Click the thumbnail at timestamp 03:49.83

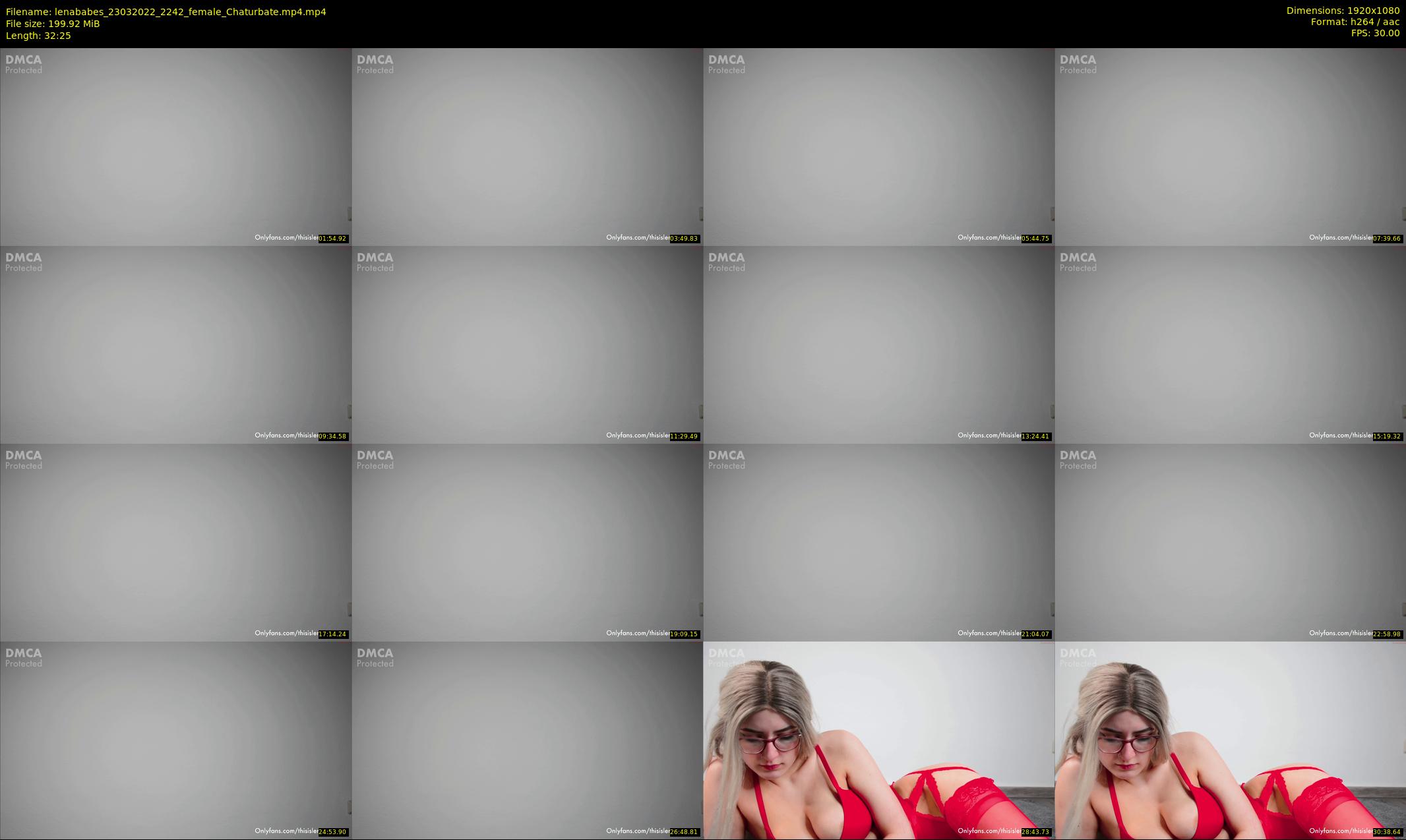527,146
